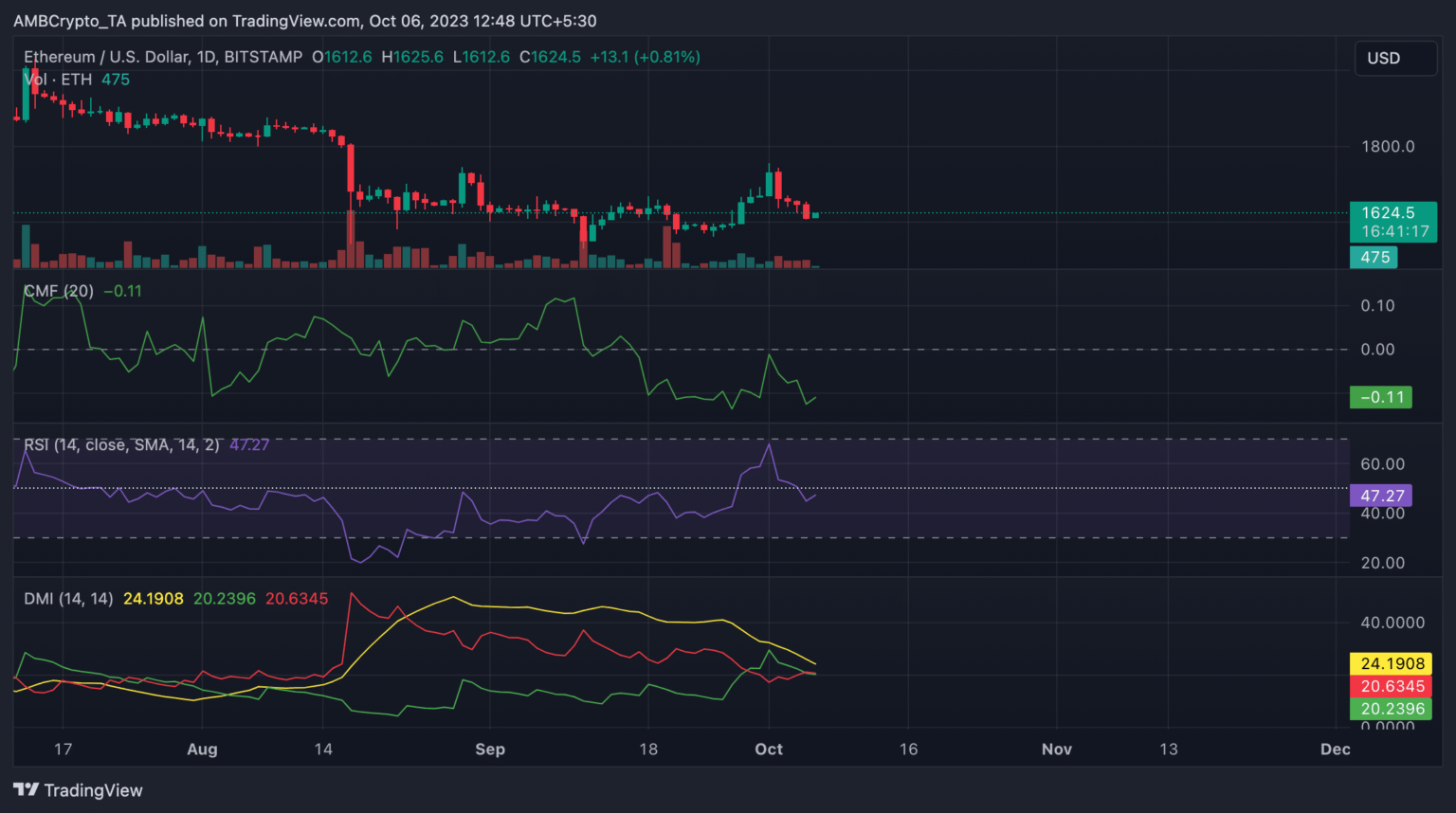The height and width of the screenshot is (813, 1456).
Task: Click the yellow 24.1908 DMI axis tag
Action: pos(1391,663)
